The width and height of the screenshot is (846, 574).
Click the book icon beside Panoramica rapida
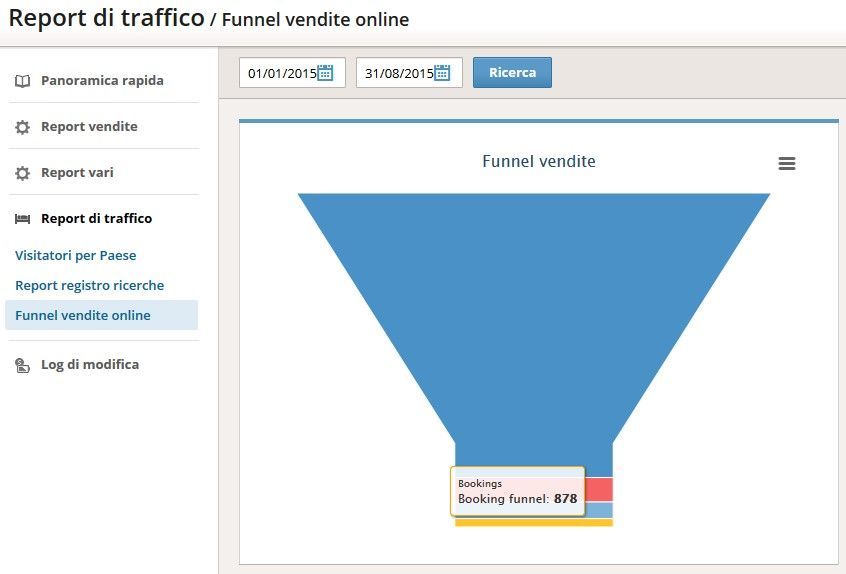click(22, 81)
